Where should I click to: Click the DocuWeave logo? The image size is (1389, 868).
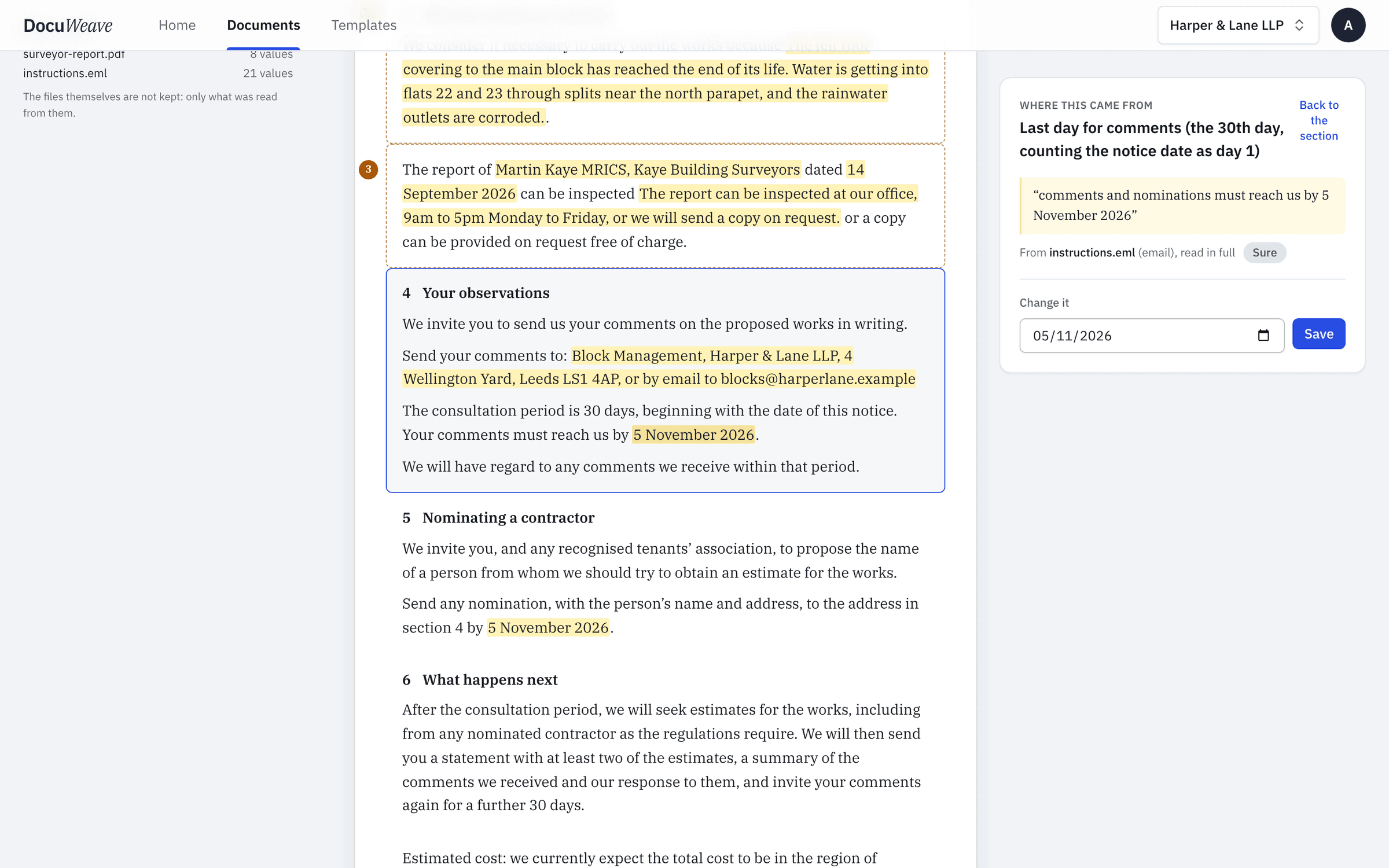[x=68, y=25]
